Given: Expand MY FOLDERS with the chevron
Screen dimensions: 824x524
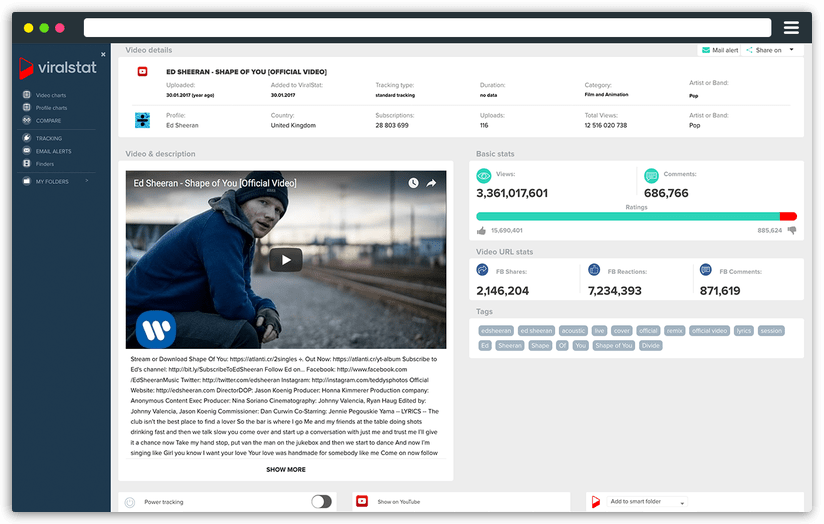Looking at the screenshot, I should pos(87,181).
